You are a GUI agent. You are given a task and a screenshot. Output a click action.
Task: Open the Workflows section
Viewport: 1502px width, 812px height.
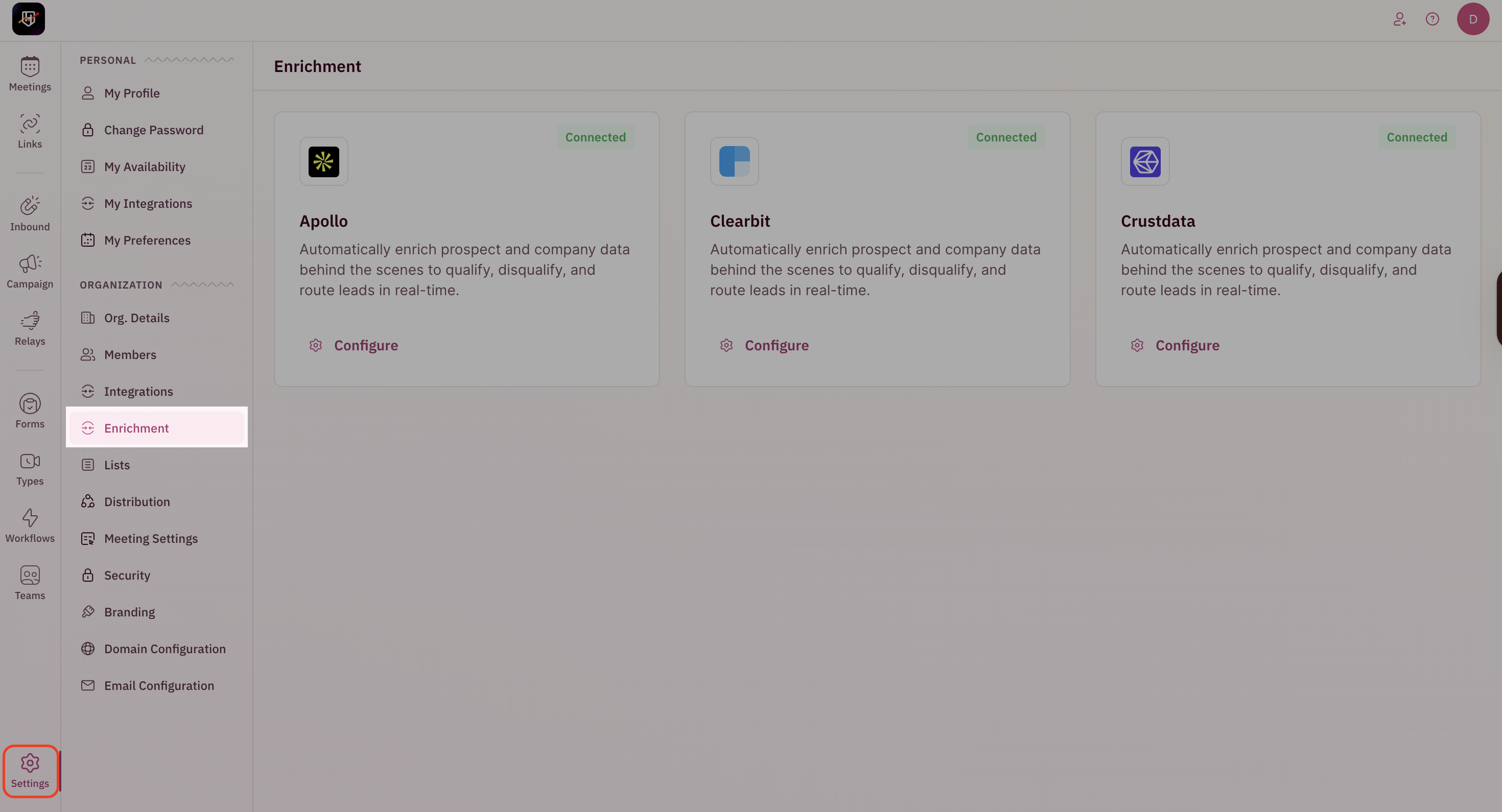(30, 525)
